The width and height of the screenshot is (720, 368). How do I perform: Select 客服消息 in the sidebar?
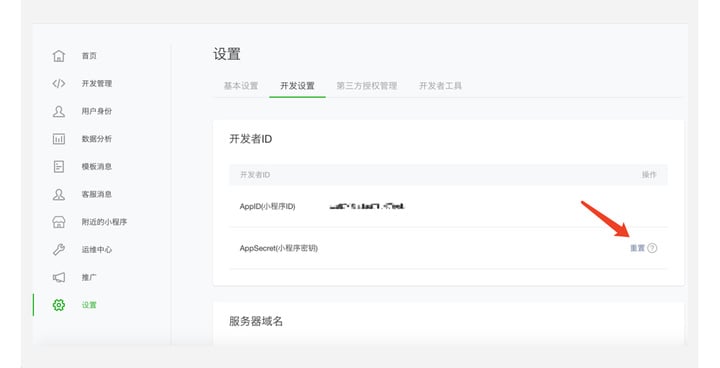[x=97, y=194]
